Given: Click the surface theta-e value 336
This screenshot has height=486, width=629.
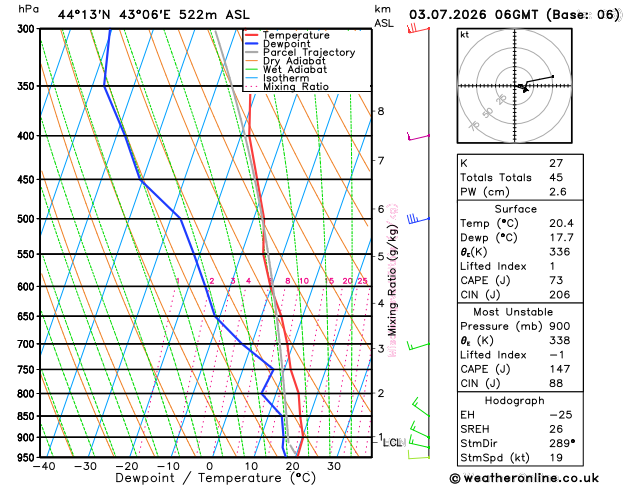Looking at the screenshot, I should pyautogui.click(x=560, y=251).
